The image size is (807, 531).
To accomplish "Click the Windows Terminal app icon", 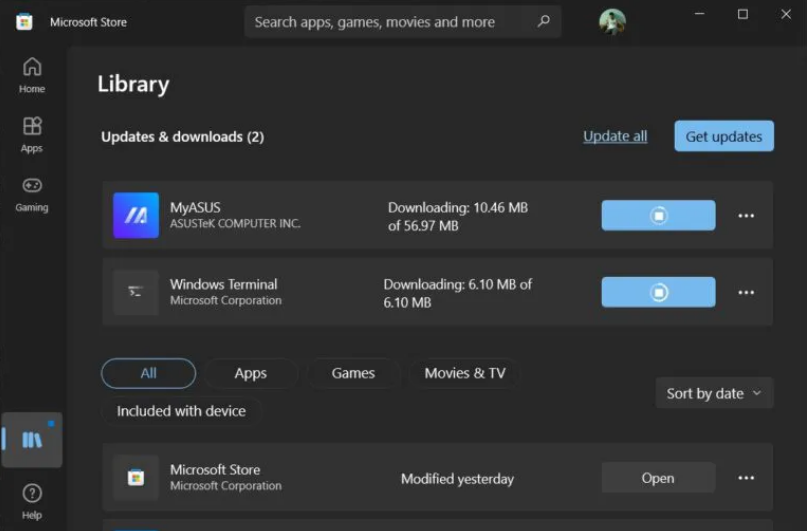I will (136, 292).
